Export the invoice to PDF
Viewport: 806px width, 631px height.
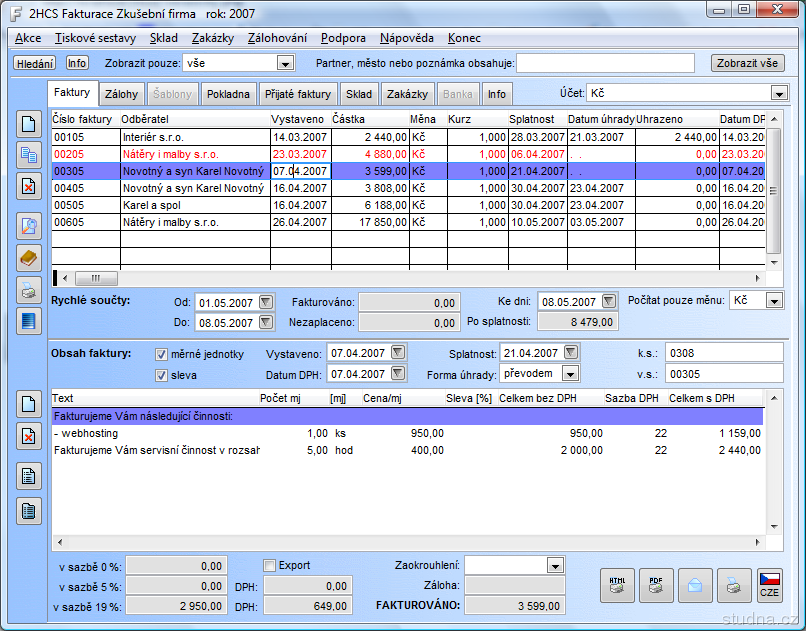pyautogui.click(x=656, y=584)
